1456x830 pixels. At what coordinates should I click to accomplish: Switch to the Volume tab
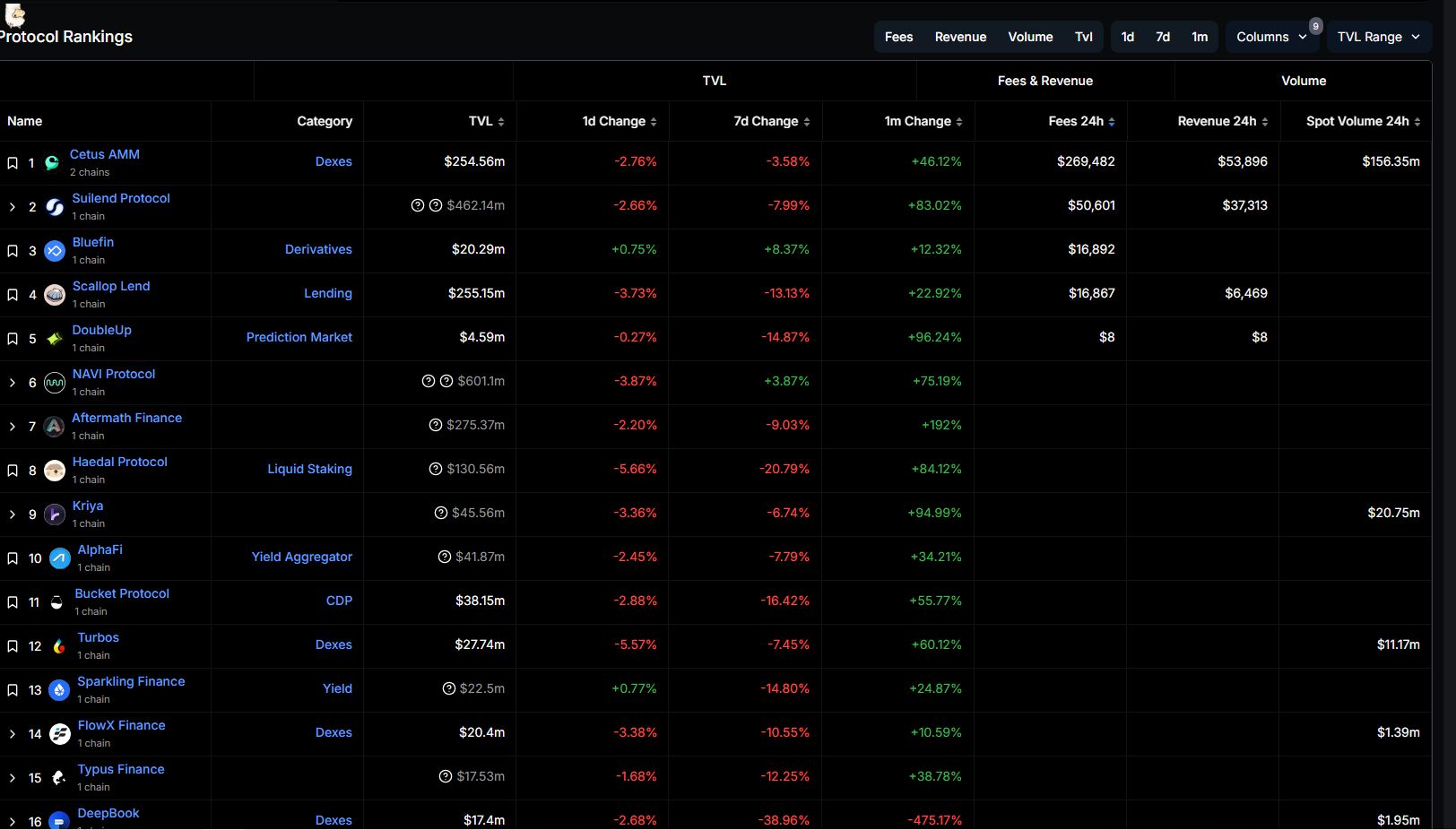(1030, 37)
